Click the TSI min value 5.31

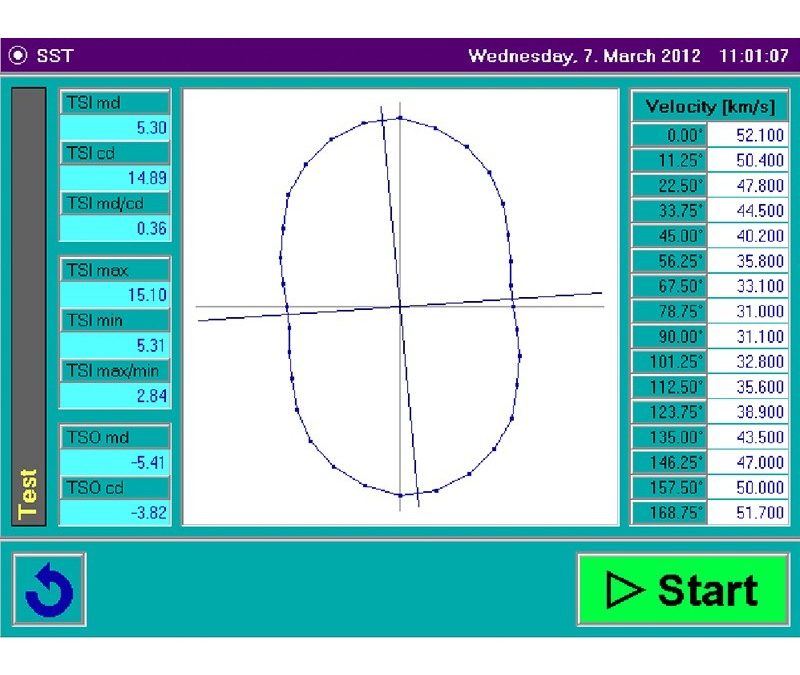[x=115, y=345]
